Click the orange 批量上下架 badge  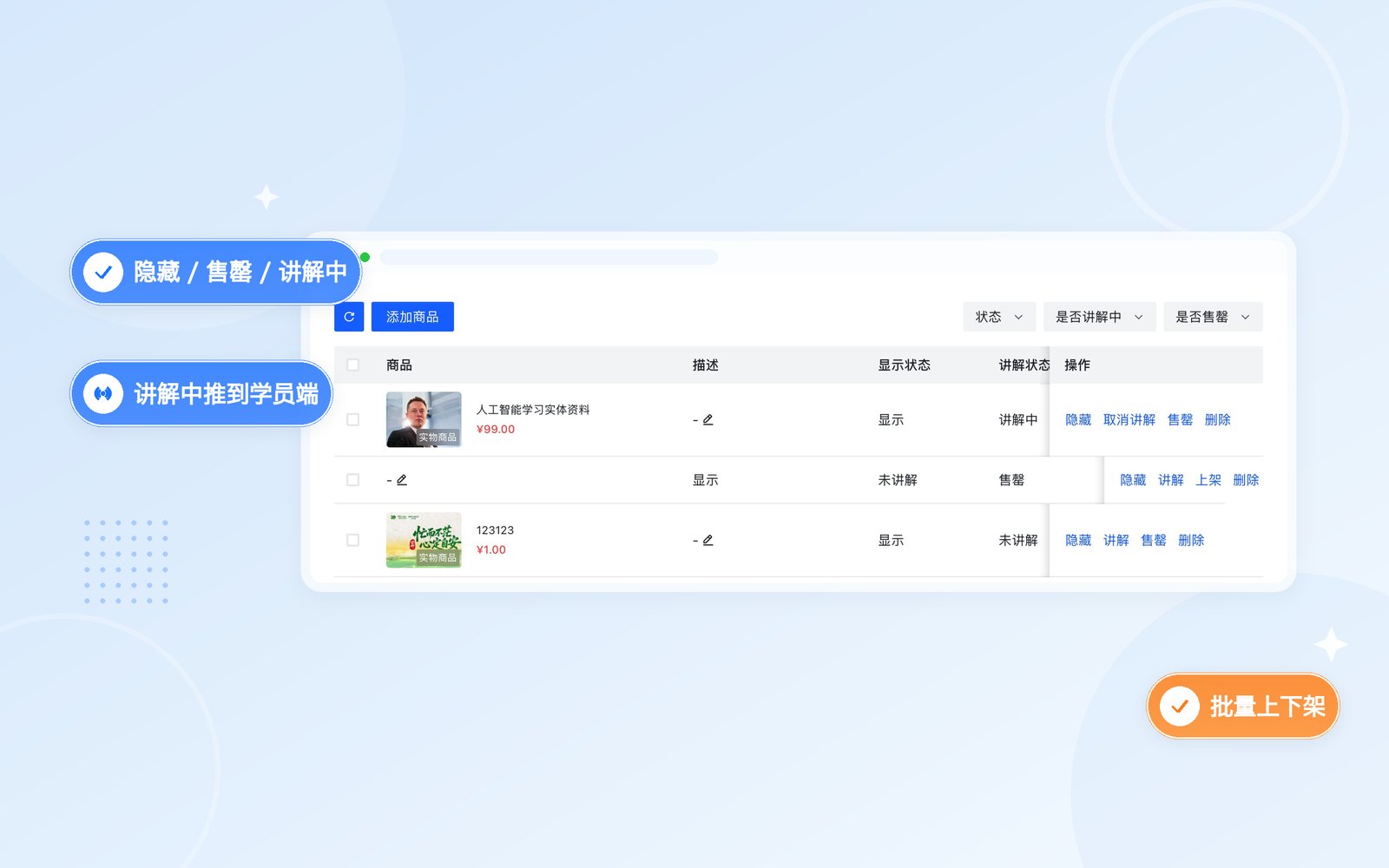coord(1243,706)
